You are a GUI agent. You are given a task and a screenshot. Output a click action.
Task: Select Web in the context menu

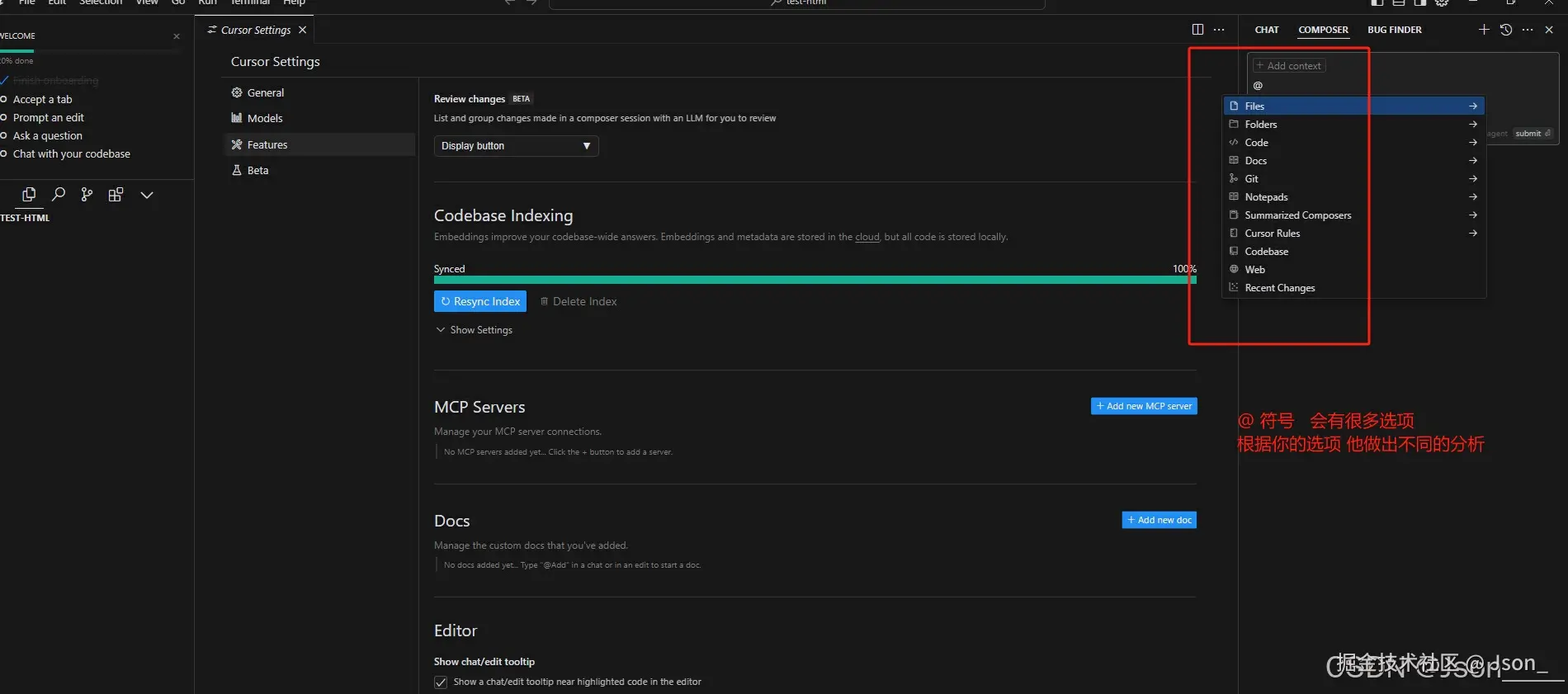(1353, 269)
